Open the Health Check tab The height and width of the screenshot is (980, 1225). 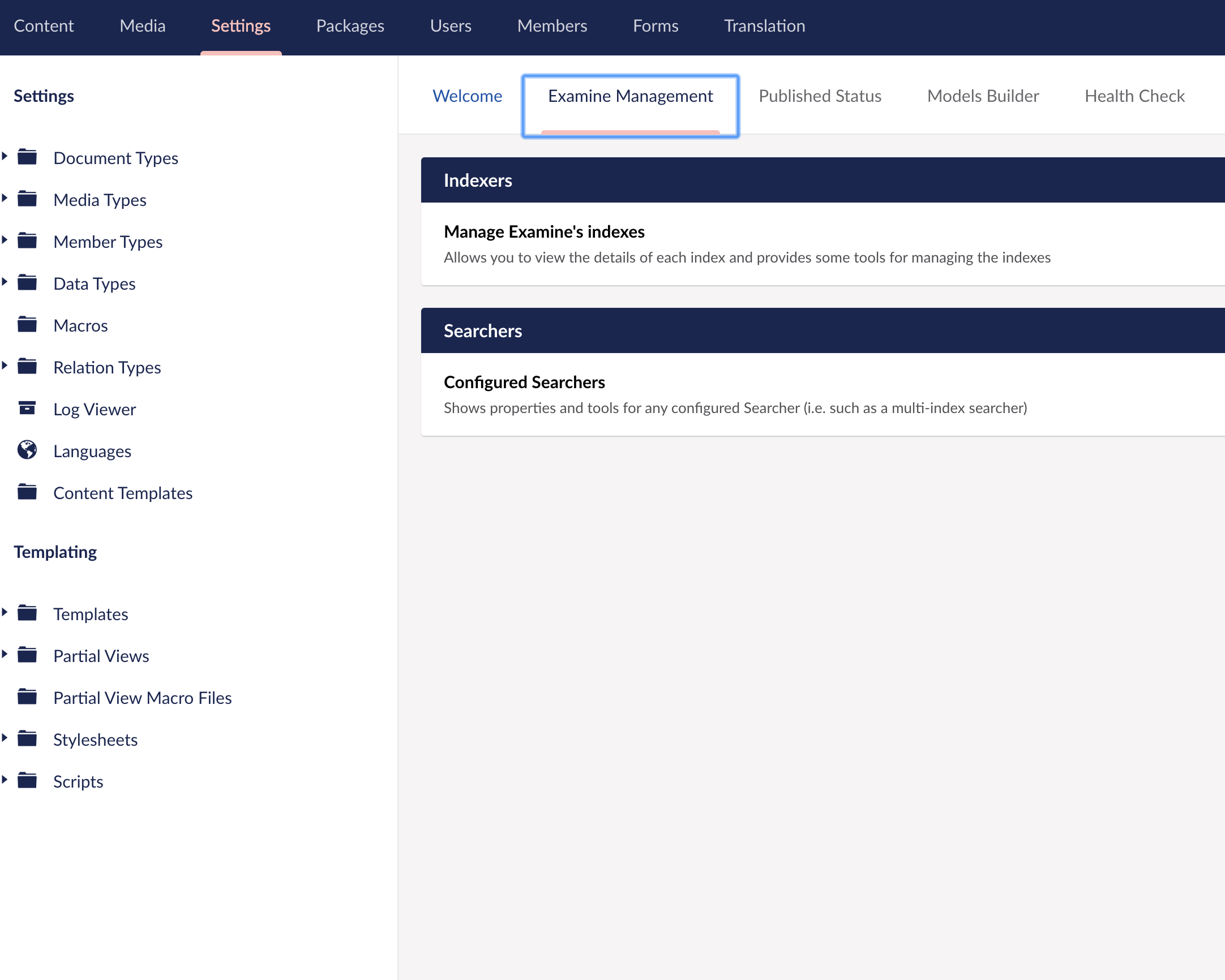pos(1134,96)
